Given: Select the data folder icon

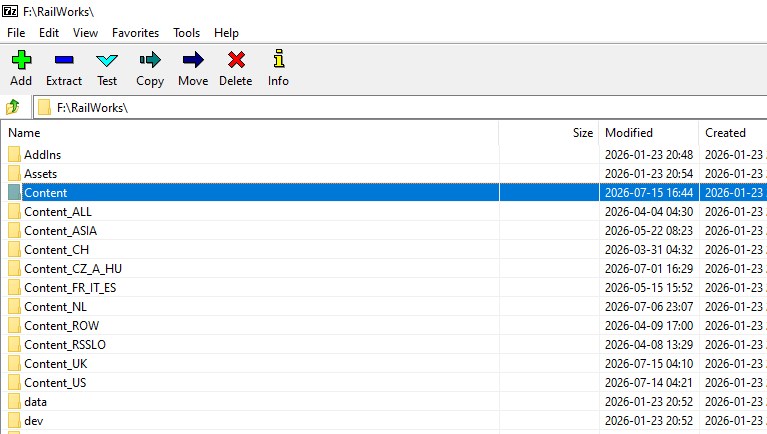Looking at the screenshot, I should click(x=14, y=402).
